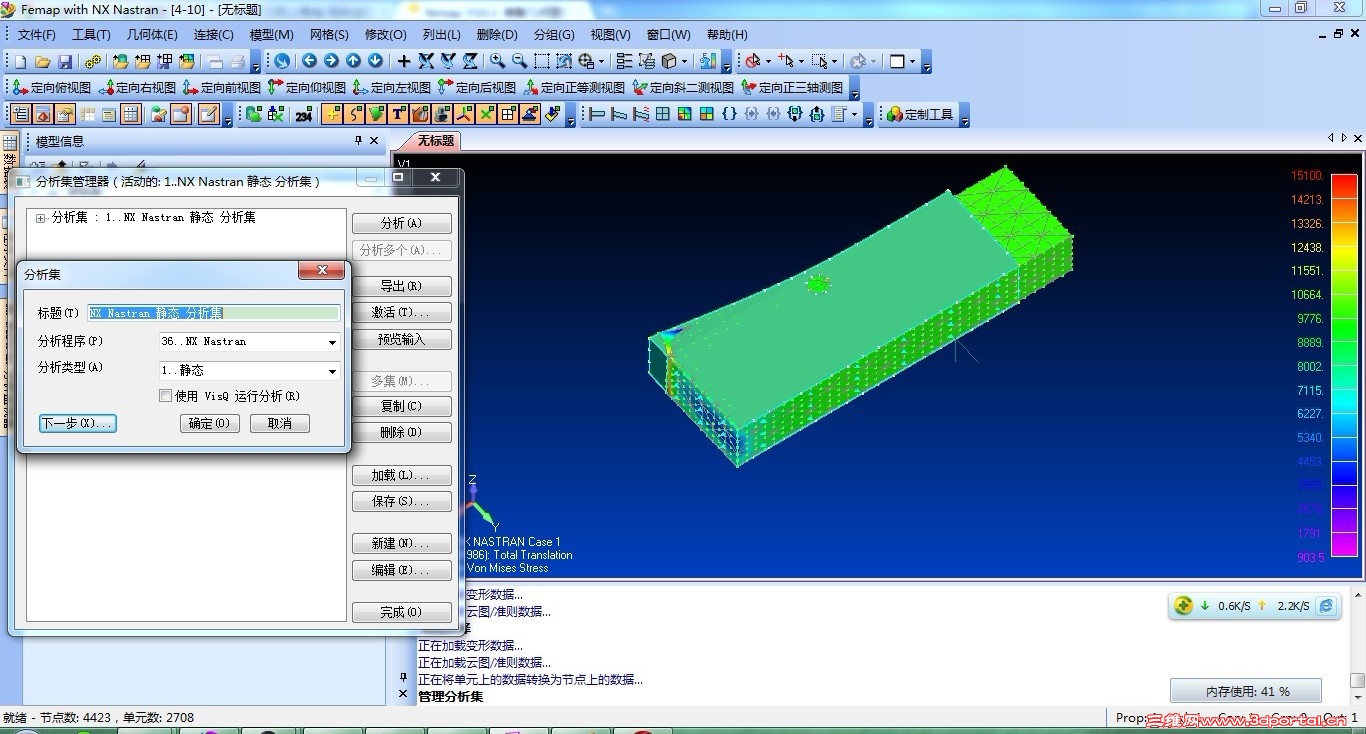Open 文件(F) menu
The height and width of the screenshot is (734, 1366).
(37, 35)
